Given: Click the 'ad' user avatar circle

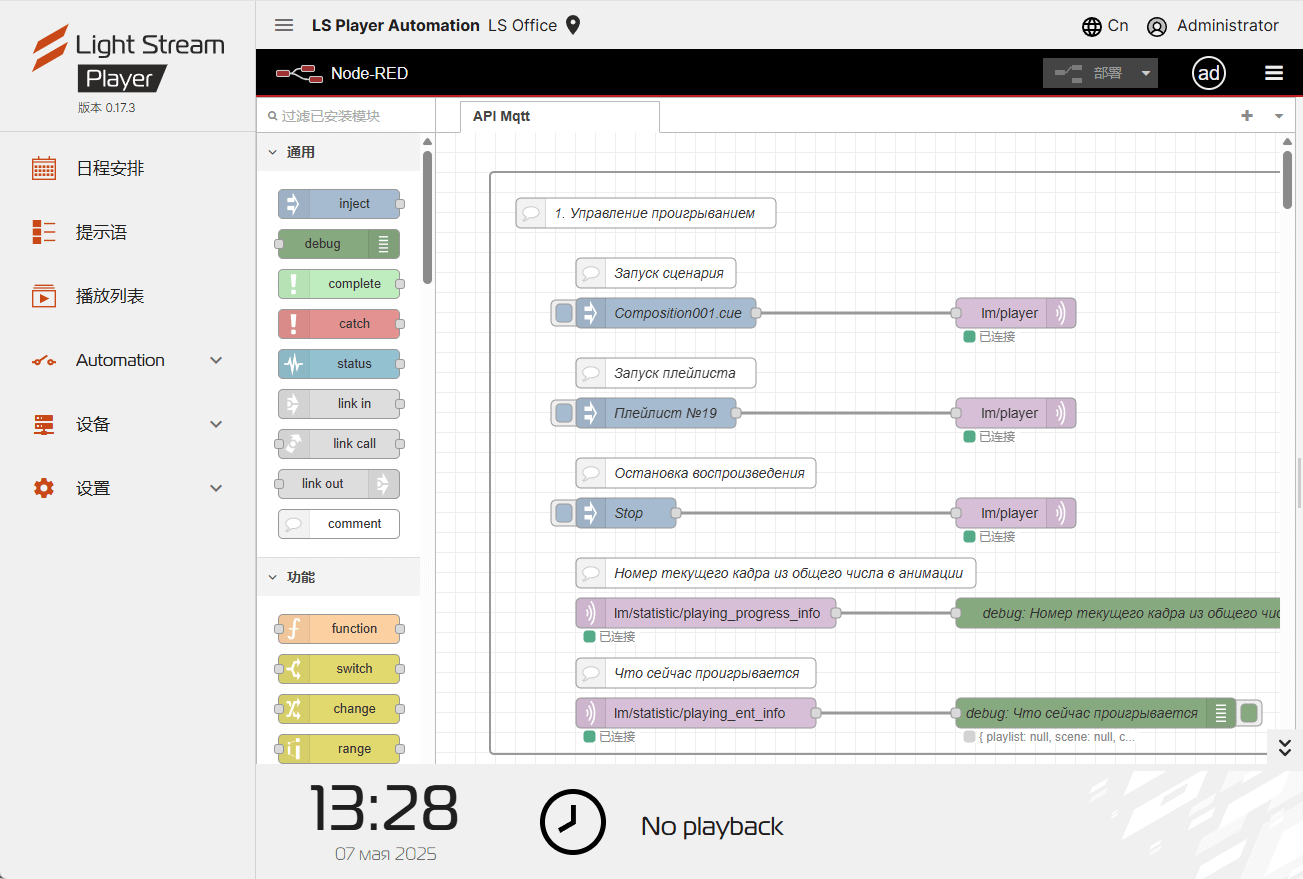Looking at the screenshot, I should (x=1209, y=73).
